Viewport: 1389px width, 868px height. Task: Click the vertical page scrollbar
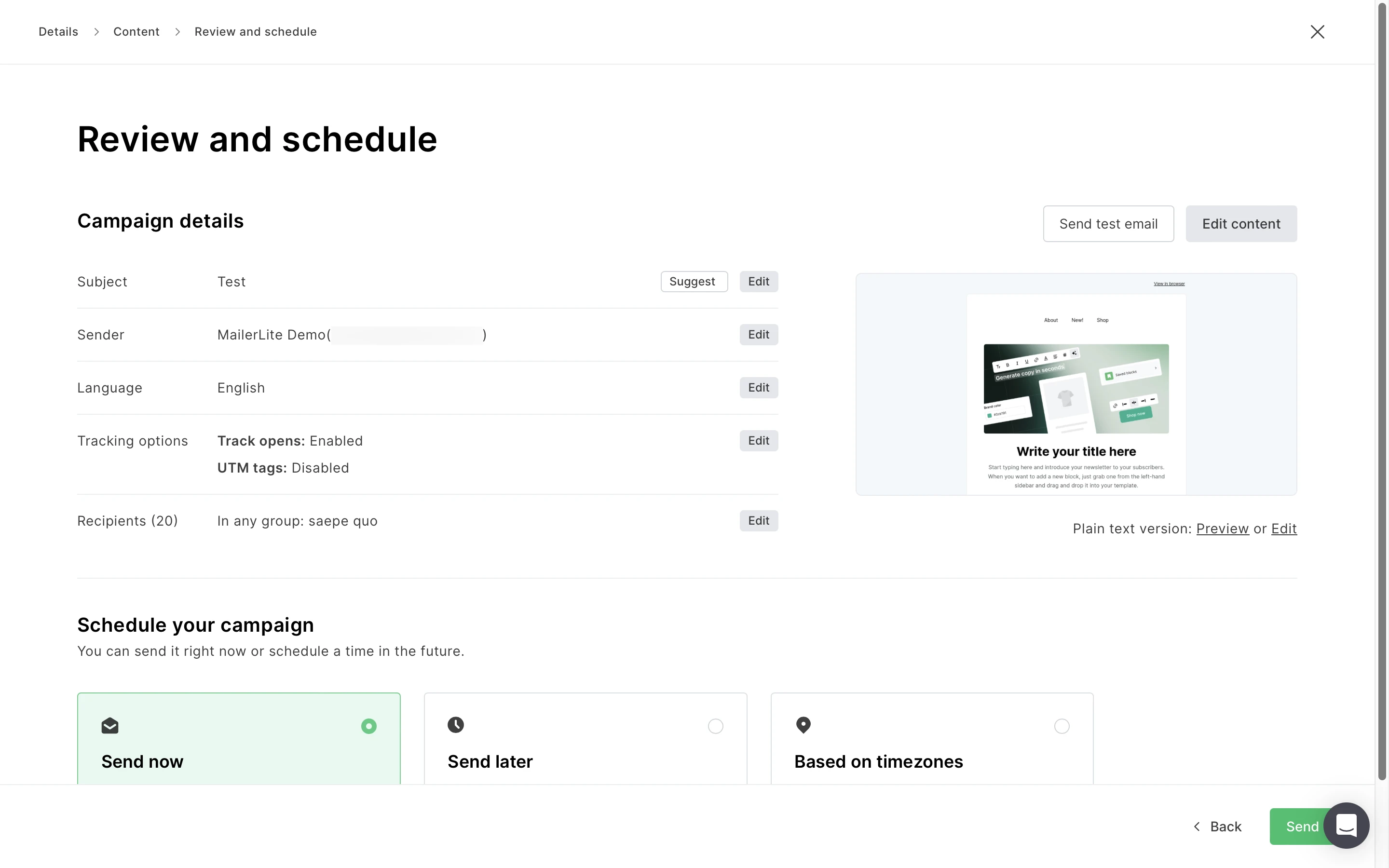click(x=1382, y=391)
